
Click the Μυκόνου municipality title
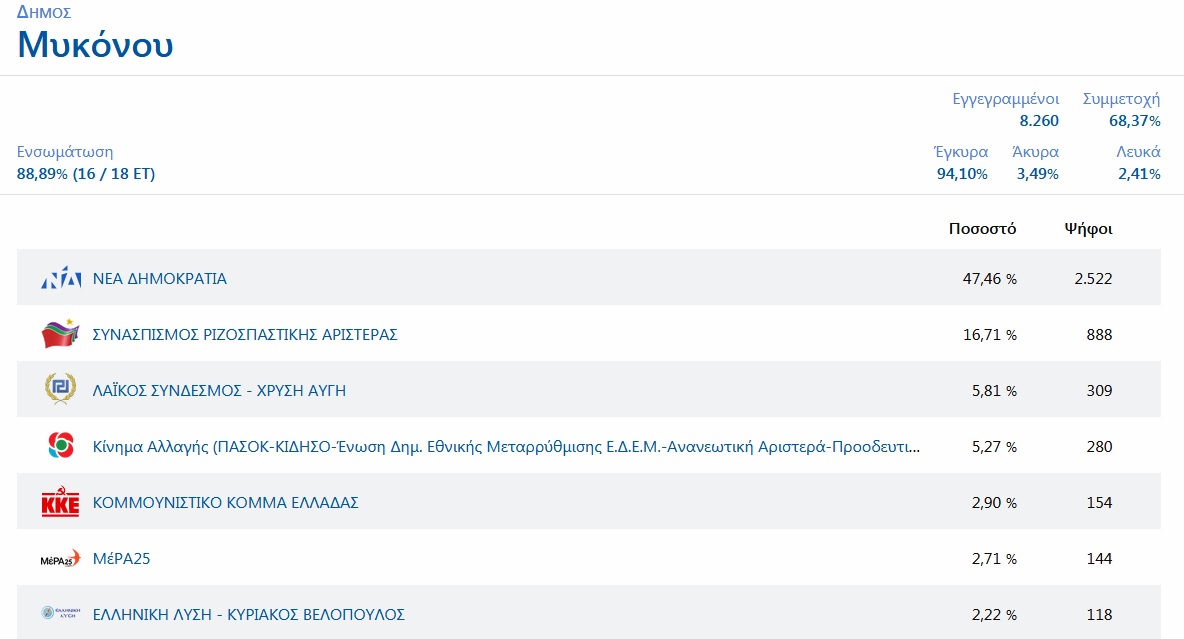95,45
